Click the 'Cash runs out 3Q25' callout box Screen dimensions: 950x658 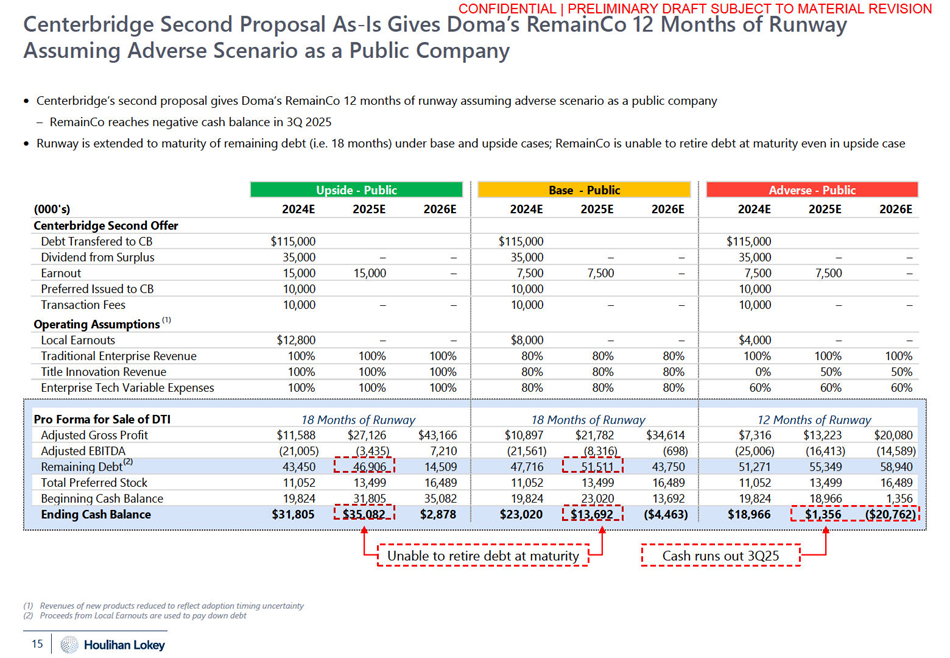coord(720,555)
